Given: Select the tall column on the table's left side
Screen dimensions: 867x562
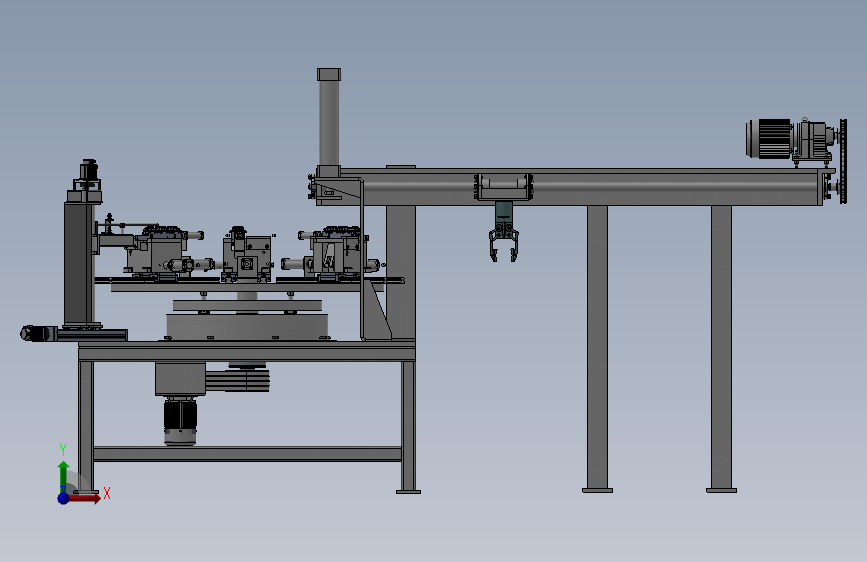Looking at the screenshot, I should [79, 263].
